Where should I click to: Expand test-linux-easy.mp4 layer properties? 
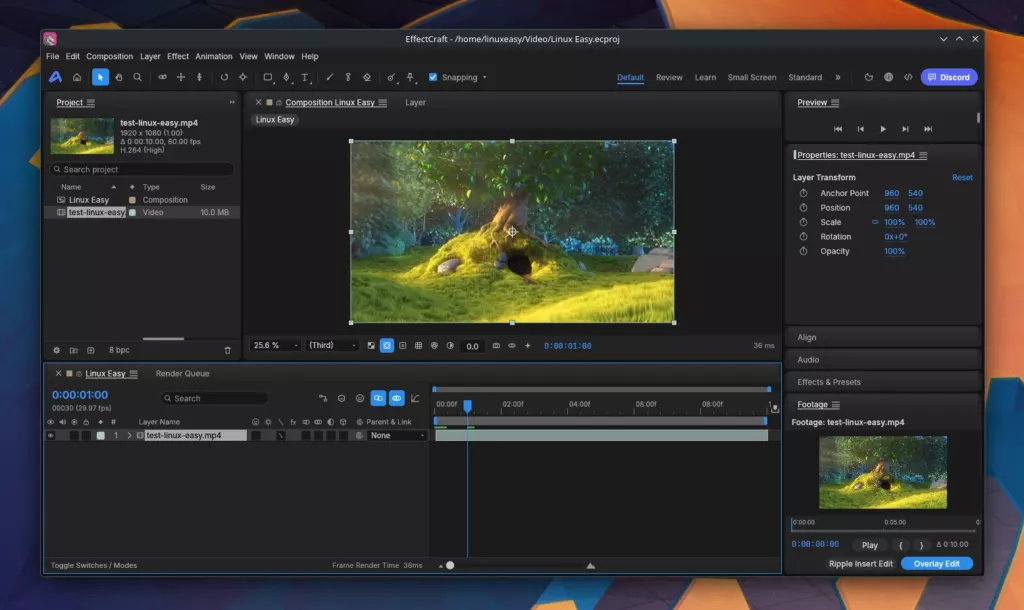(x=129, y=435)
